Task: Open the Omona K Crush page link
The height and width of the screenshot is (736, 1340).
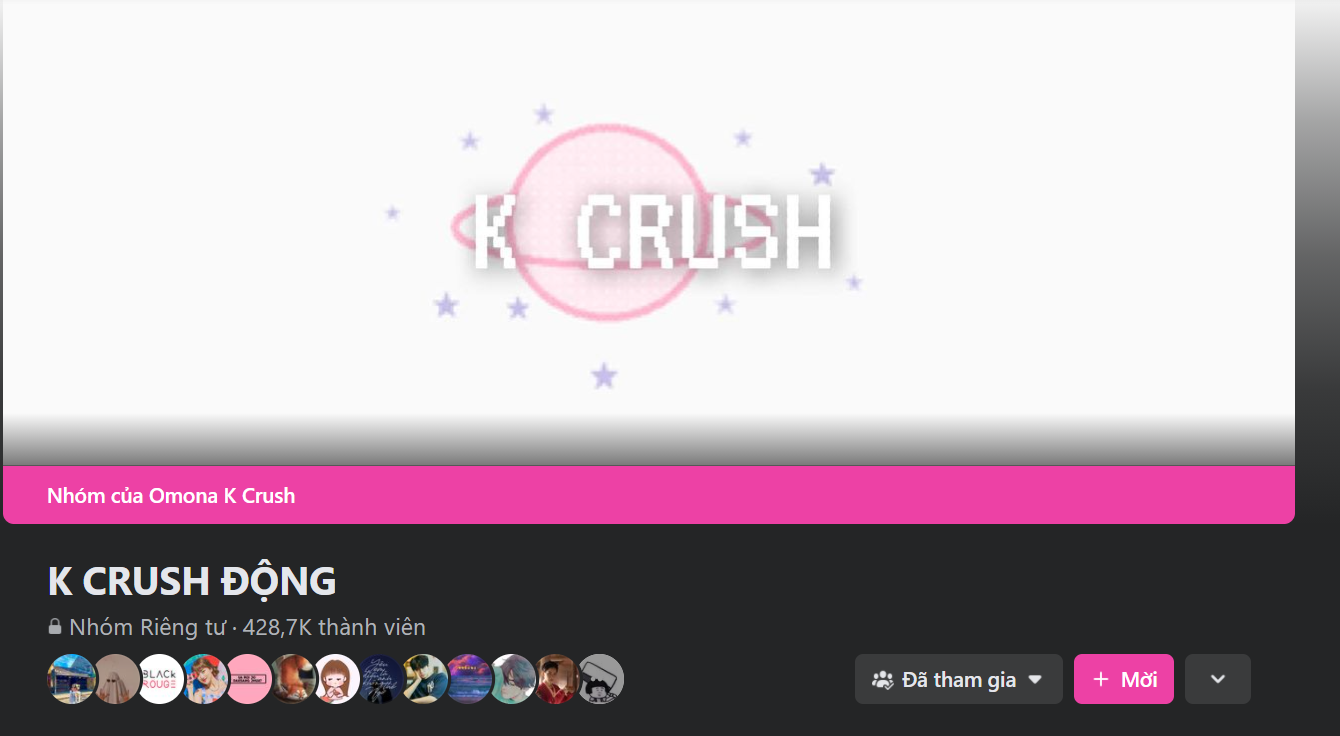Action: point(222,495)
